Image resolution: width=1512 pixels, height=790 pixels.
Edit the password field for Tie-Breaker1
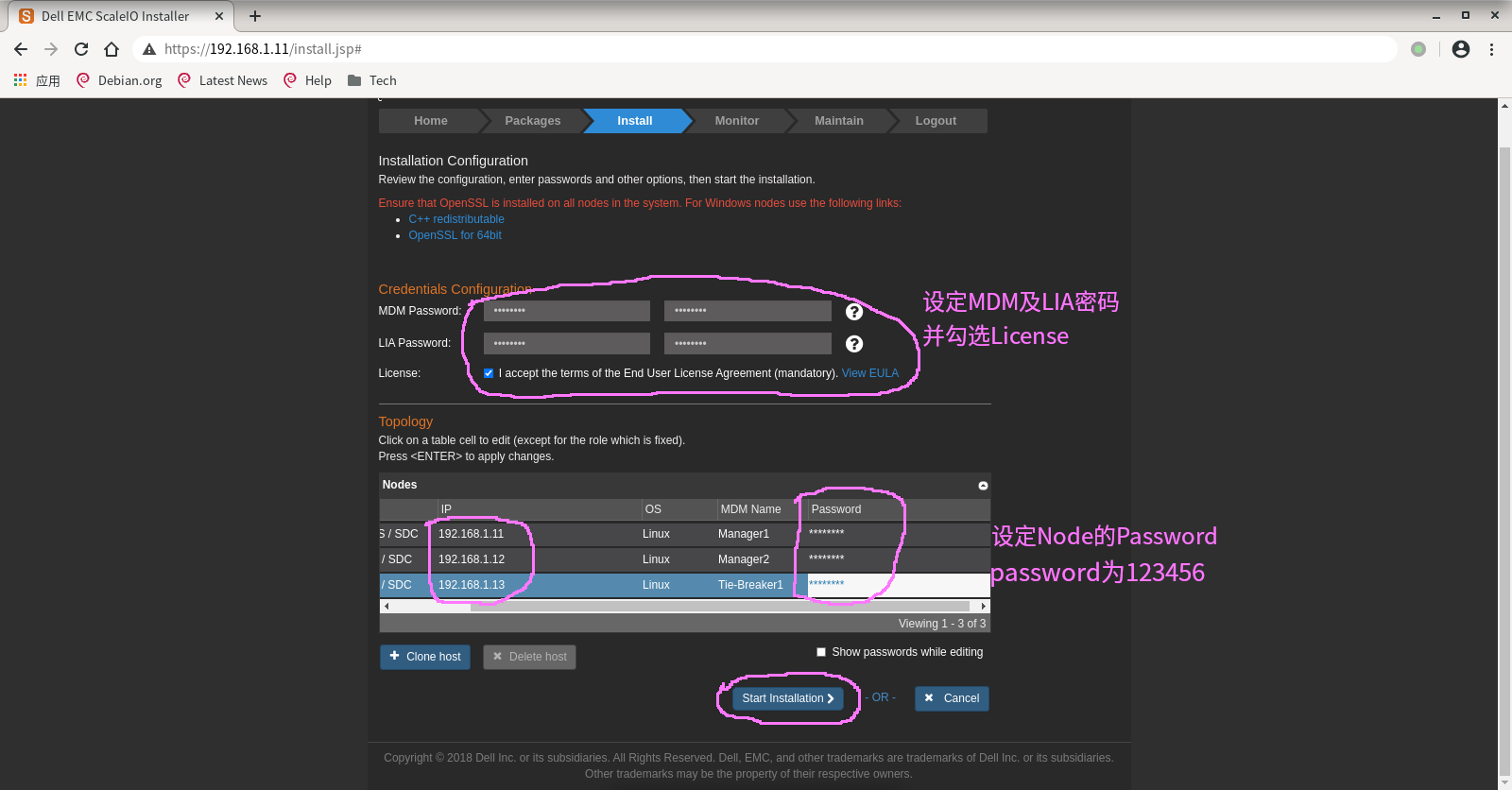pos(898,585)
